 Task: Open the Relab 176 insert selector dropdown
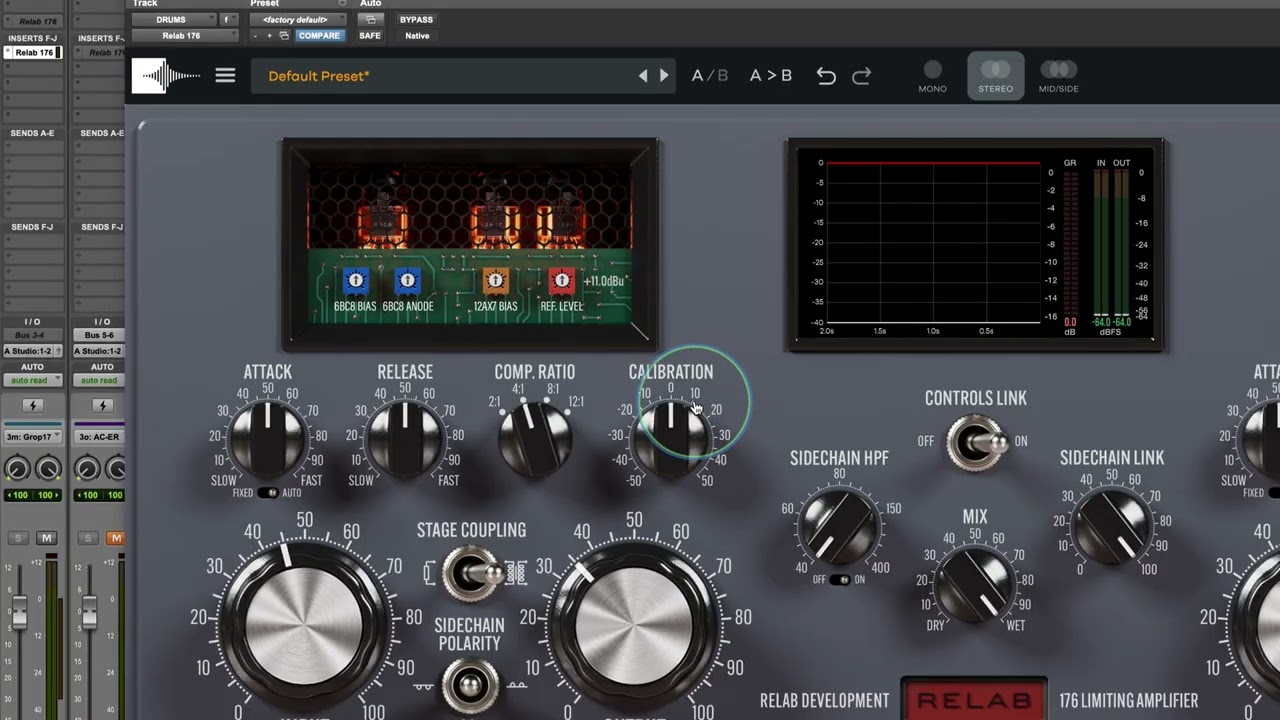click(x=185, y=35)
